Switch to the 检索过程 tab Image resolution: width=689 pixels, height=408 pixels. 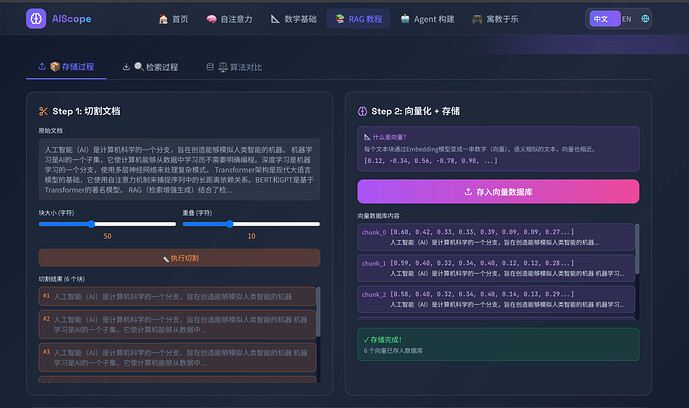point(150,67)
